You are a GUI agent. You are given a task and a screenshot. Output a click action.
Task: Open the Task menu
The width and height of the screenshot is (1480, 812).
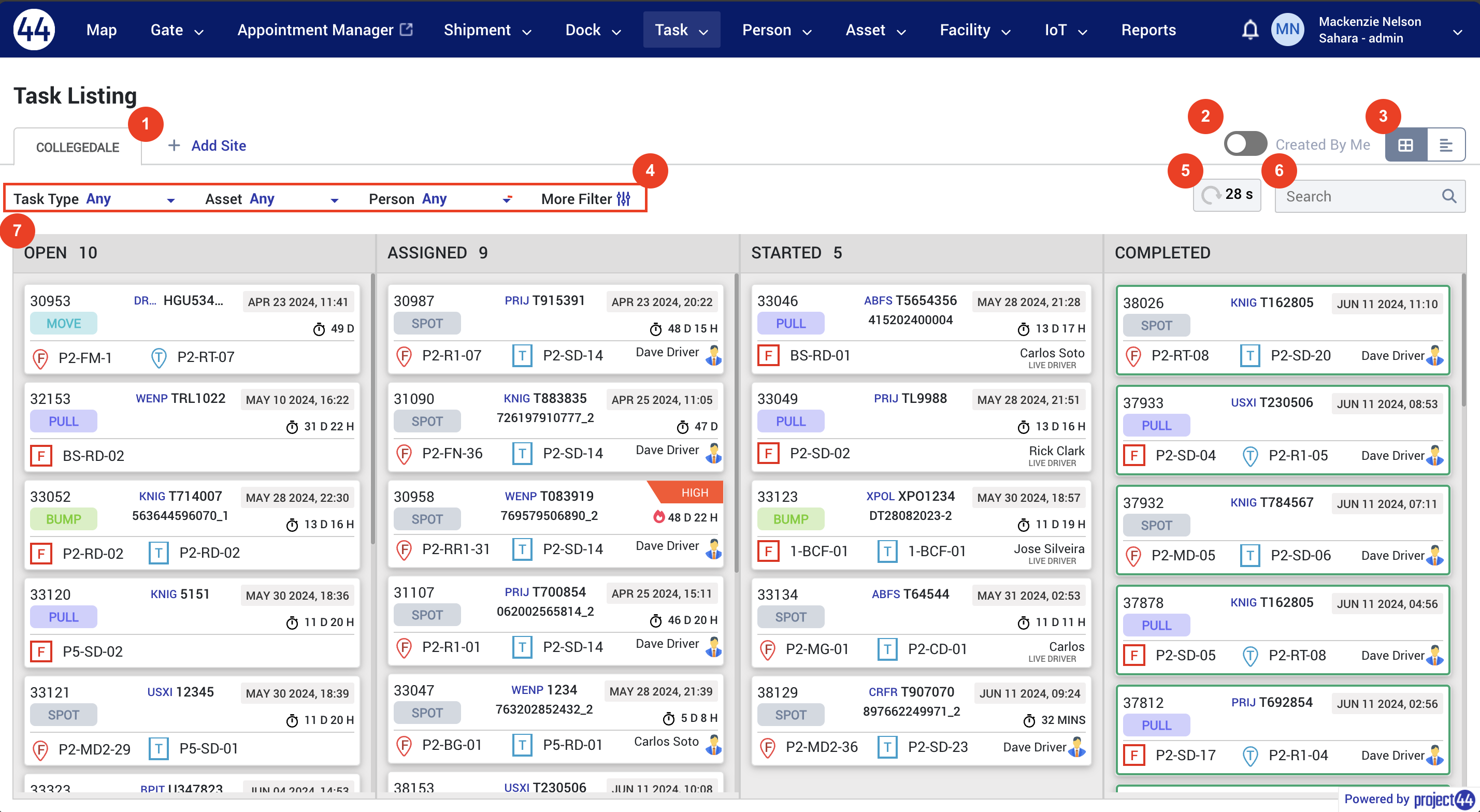(x=681, y=30)
